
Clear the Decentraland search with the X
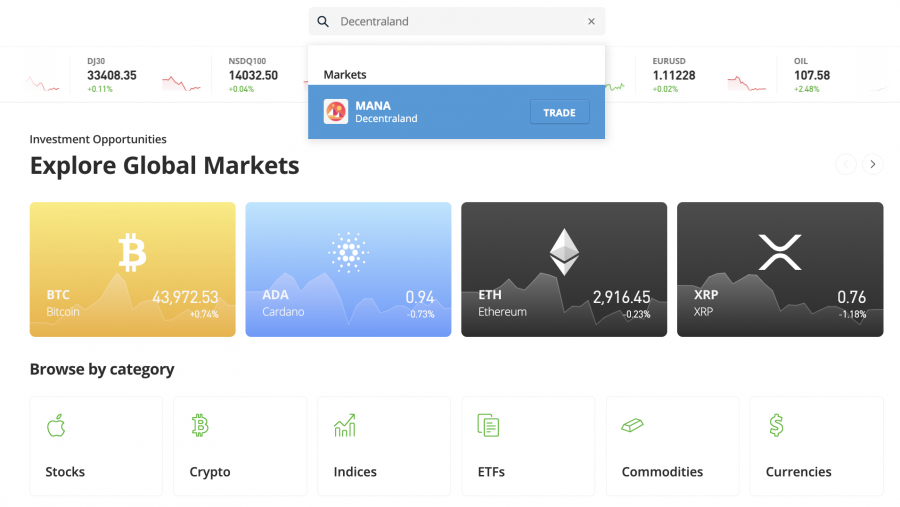point(591,21)
